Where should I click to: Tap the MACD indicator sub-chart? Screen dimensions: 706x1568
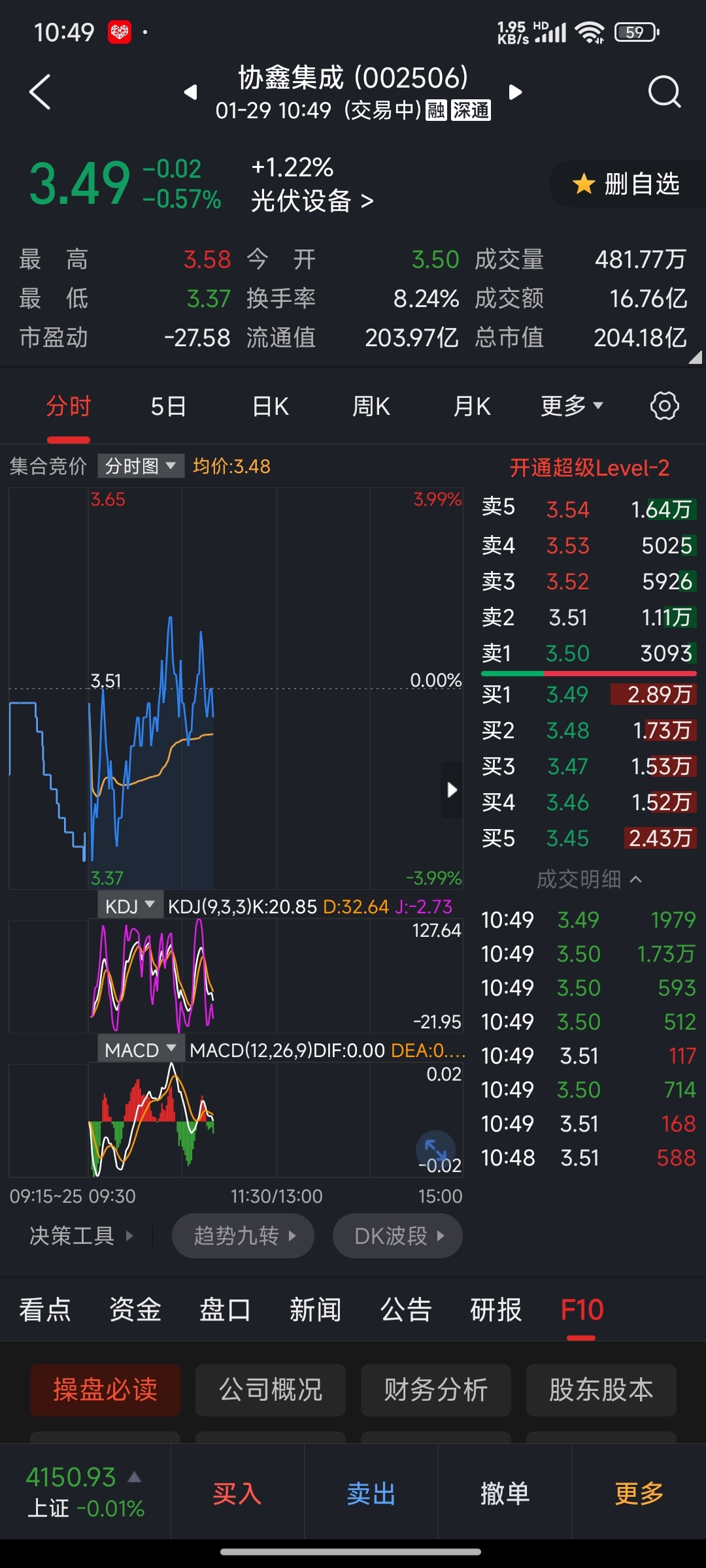[x=235, y=1120]
